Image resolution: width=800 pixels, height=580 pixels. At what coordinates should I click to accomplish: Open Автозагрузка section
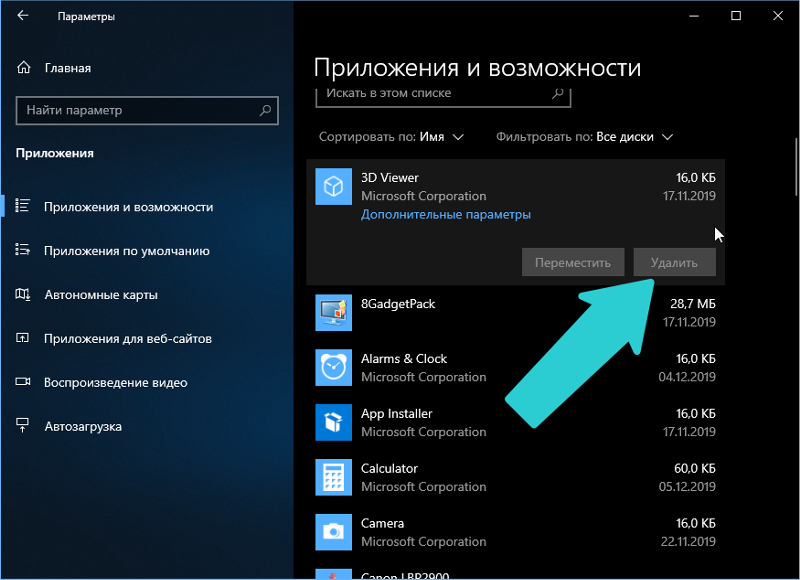click(x=83, y=426)
